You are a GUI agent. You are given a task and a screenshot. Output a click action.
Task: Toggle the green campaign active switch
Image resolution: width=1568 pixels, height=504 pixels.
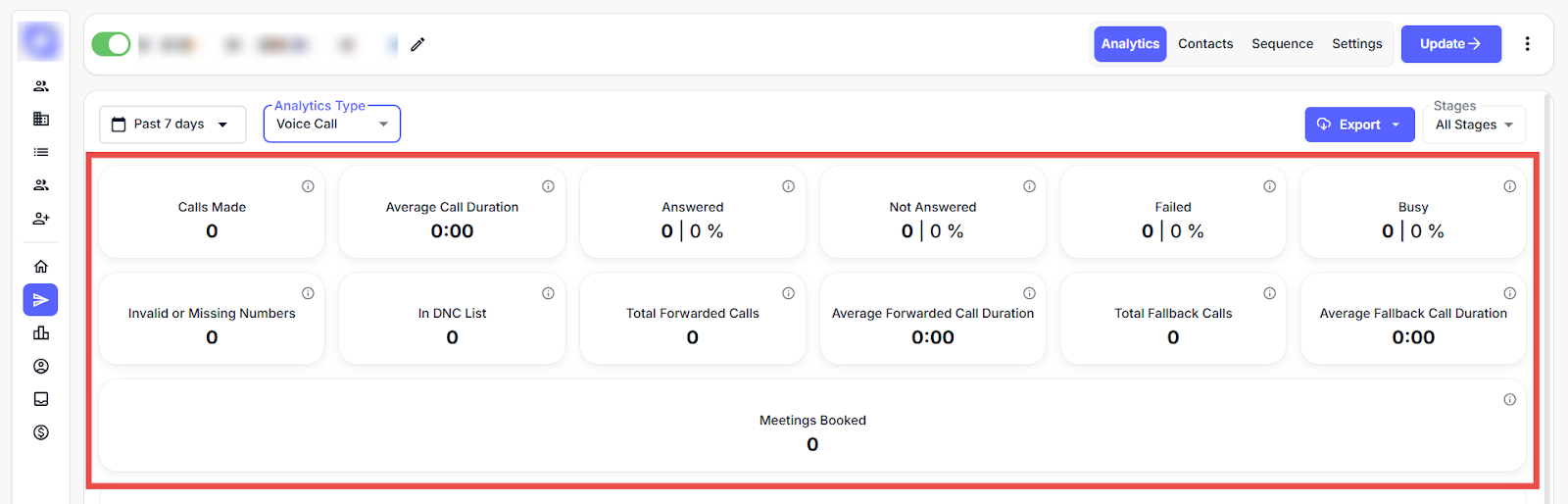(111, 44)
